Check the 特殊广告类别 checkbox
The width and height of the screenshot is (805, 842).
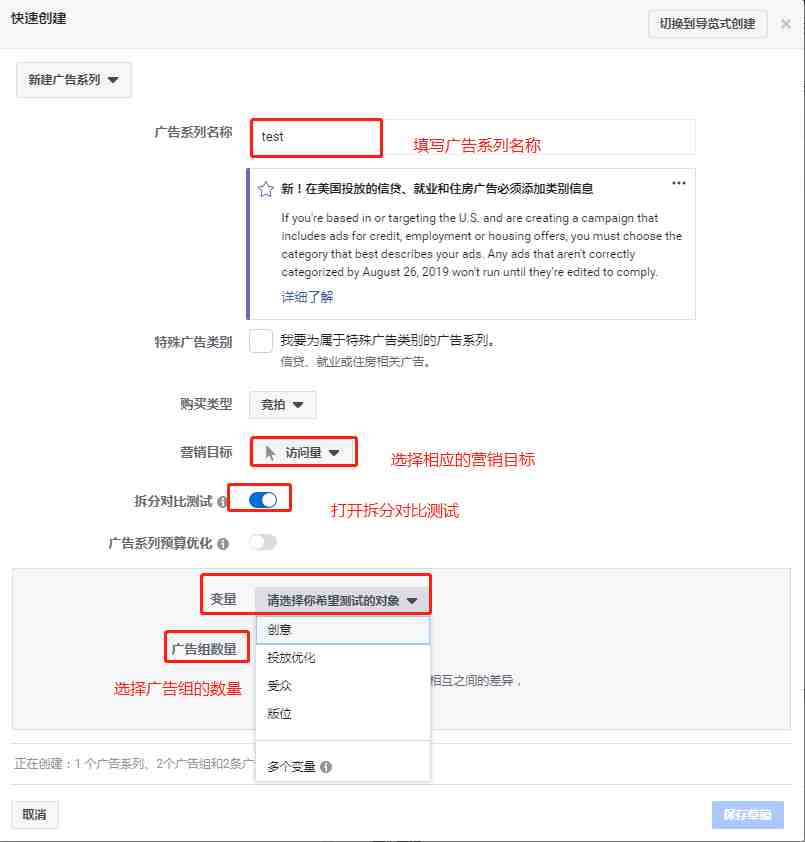coord(261,342)
